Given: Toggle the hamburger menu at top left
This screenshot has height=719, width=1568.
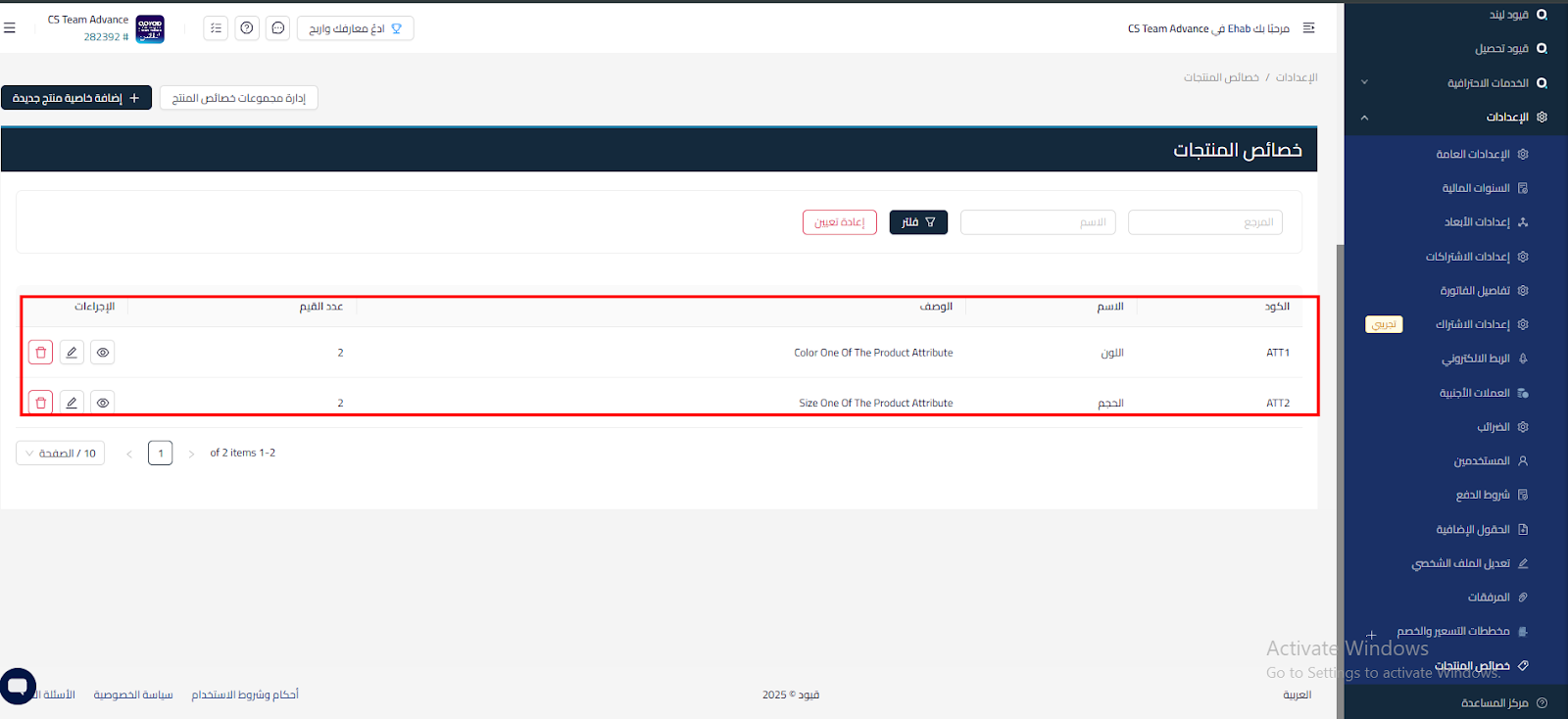Looking at the screenshot, I should (x=10, y=28).
